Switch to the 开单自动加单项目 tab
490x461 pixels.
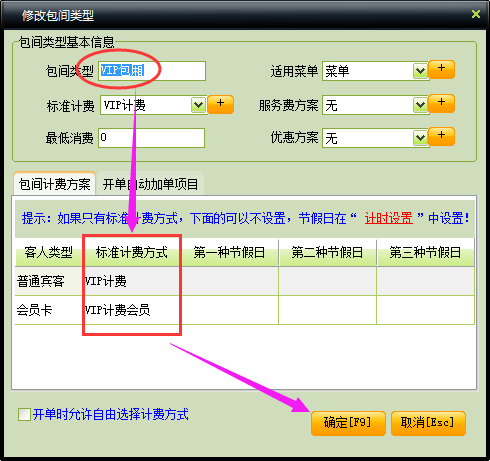coord(150,184)
